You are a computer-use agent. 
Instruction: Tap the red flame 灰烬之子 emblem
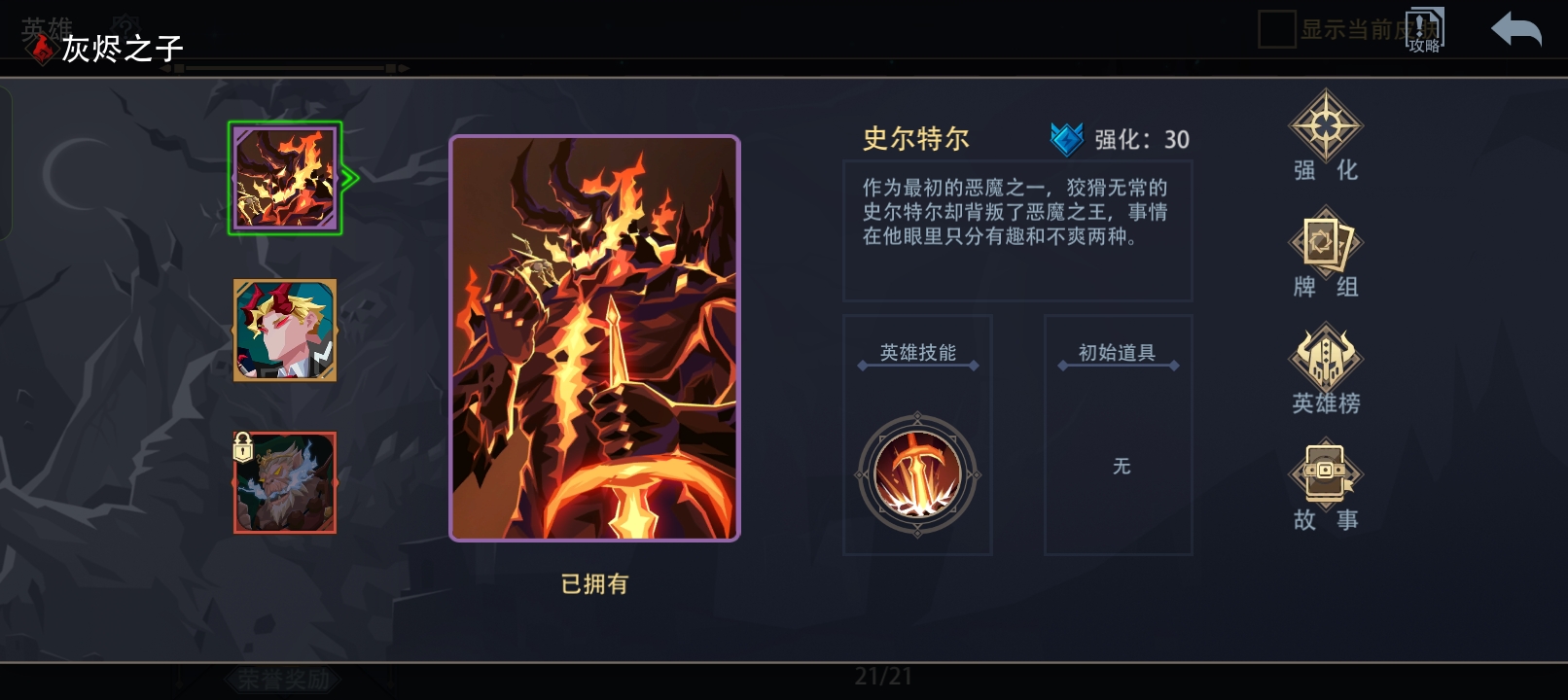(x=40, y=47)
